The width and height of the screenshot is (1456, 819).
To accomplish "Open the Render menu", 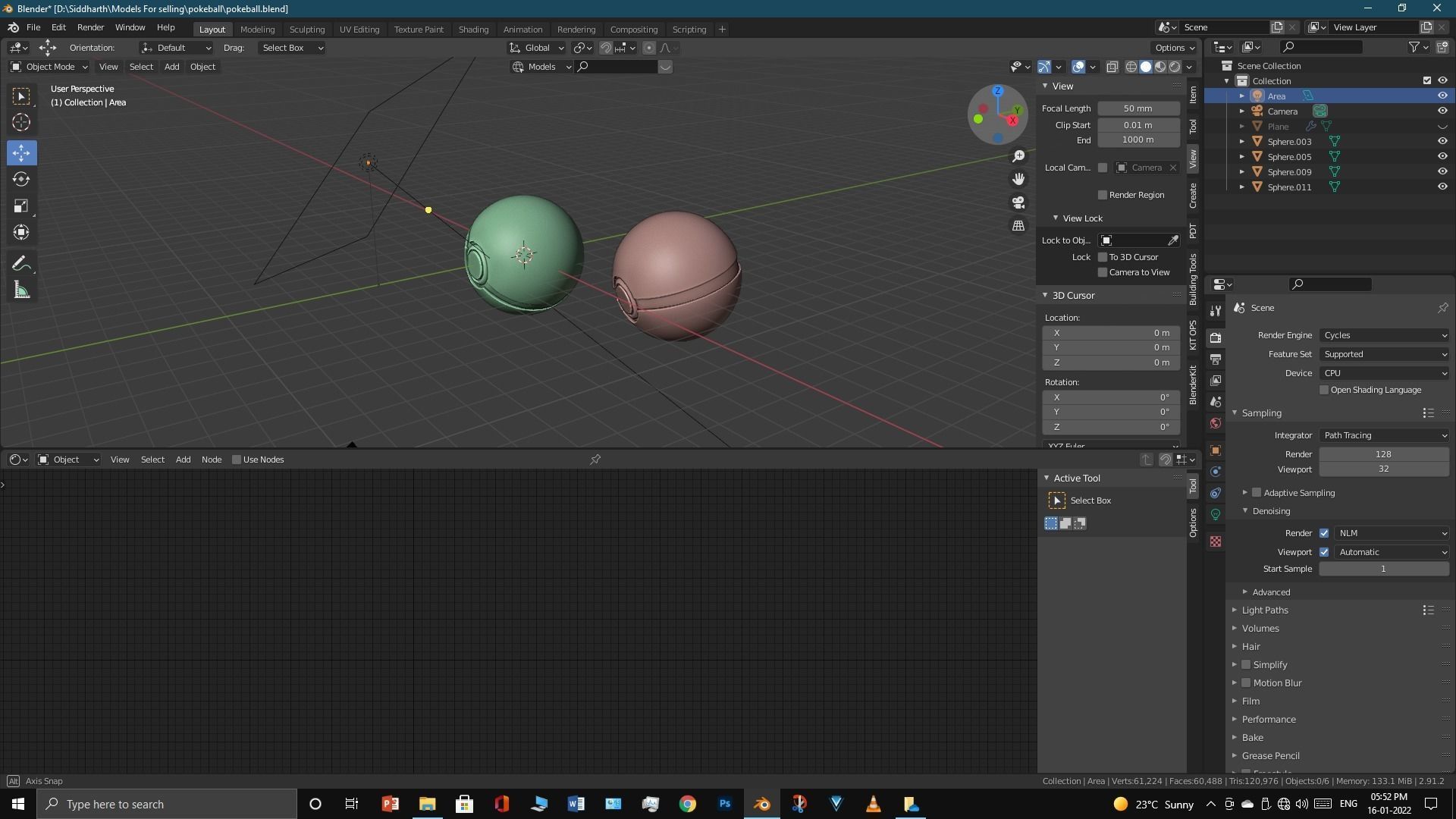I will pyautogui.click(x=90, y=27).
